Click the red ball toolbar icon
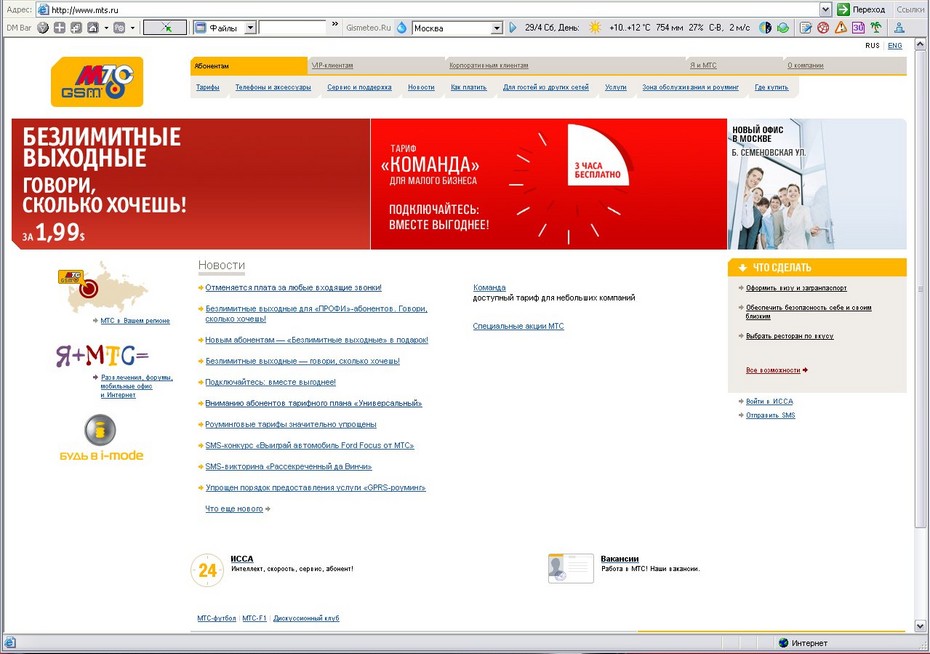930x654 pixels. coord(823,27)
